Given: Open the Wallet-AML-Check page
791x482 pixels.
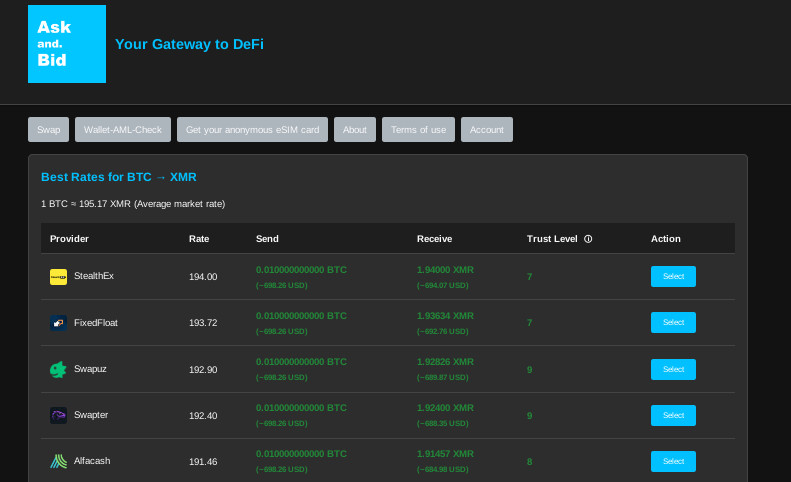Looking at the screenshot, I should (123, 130).
